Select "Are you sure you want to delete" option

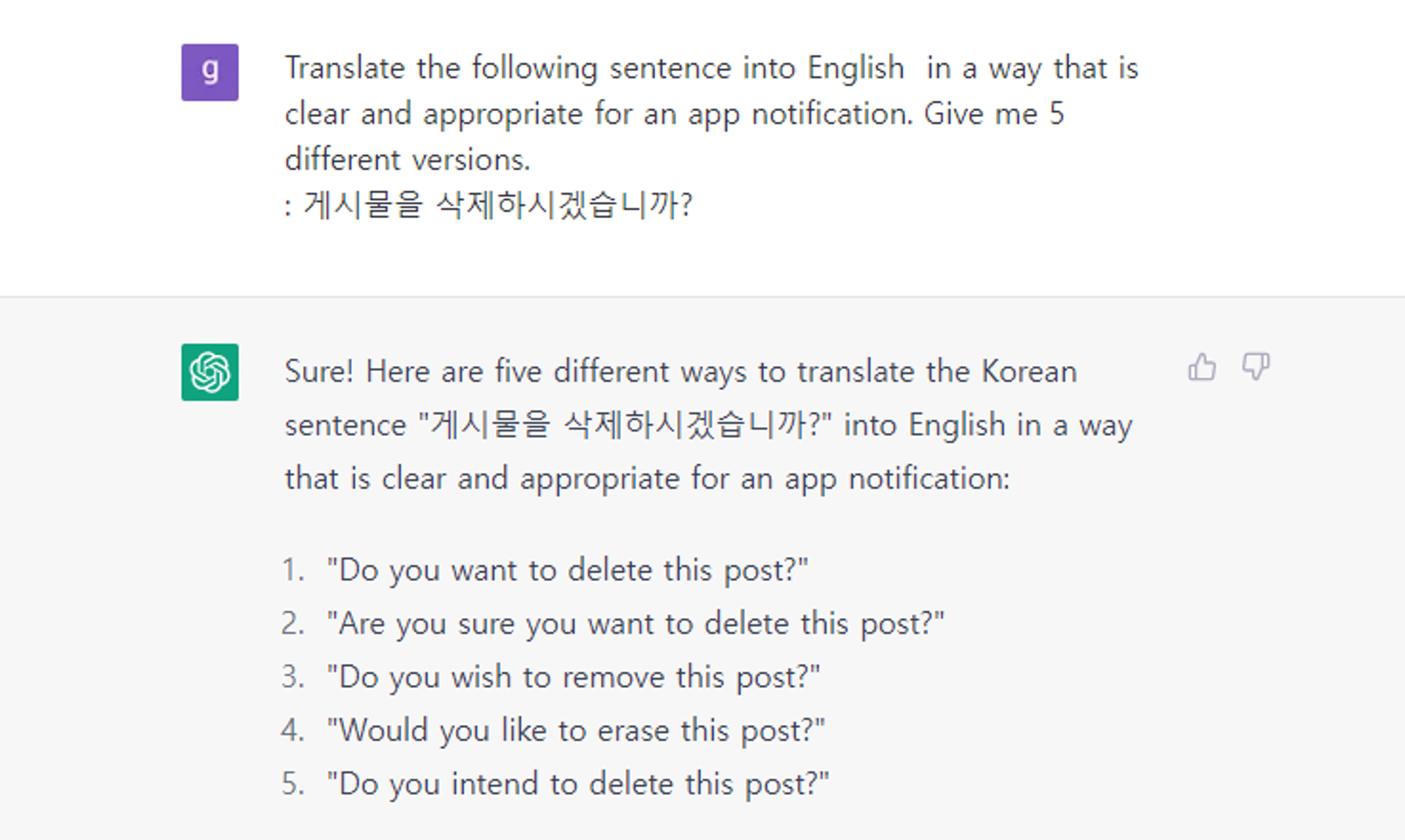[x=635, y=624]
